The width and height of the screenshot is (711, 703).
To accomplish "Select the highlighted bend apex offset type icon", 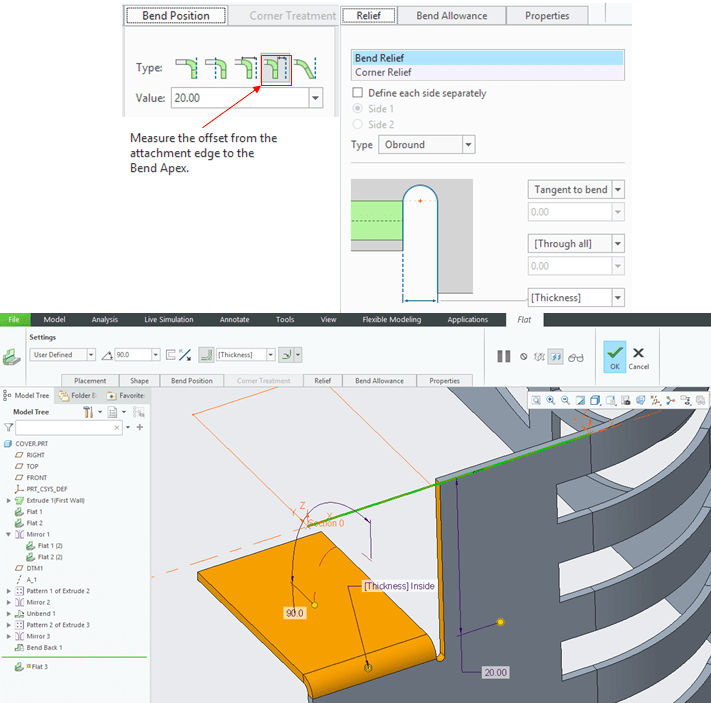I will [276, 68].
